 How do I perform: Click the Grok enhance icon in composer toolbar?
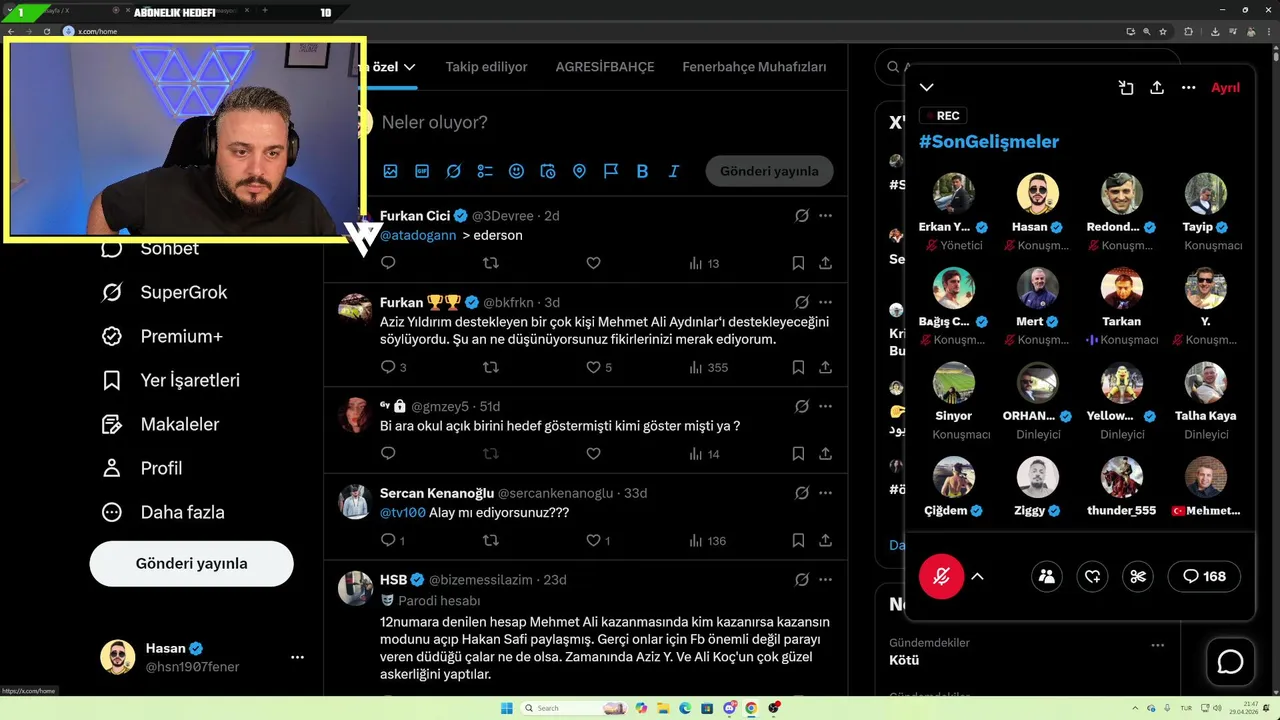point(453,171)
